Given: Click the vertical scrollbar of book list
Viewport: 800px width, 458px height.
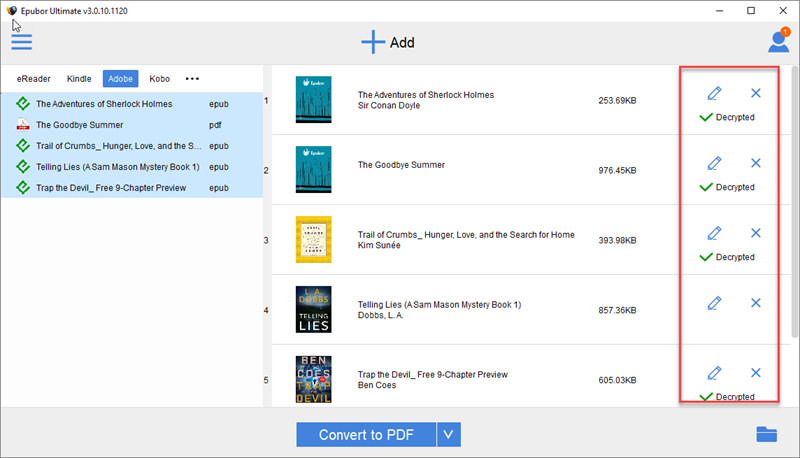Looking at the screenshot, I should click(794, 201).
